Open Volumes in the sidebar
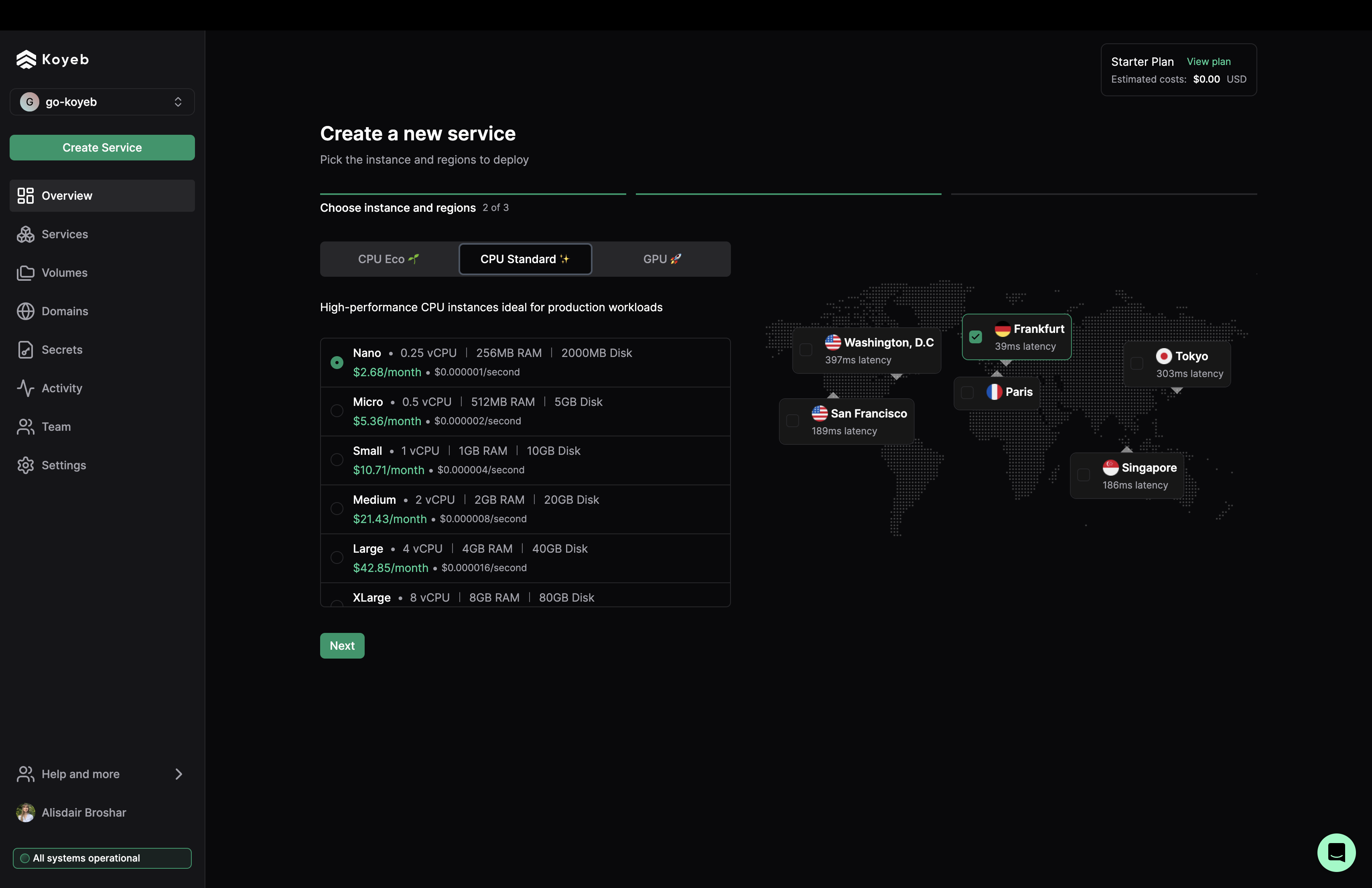This screenshot has height=888, width=1372. [102, 273]
